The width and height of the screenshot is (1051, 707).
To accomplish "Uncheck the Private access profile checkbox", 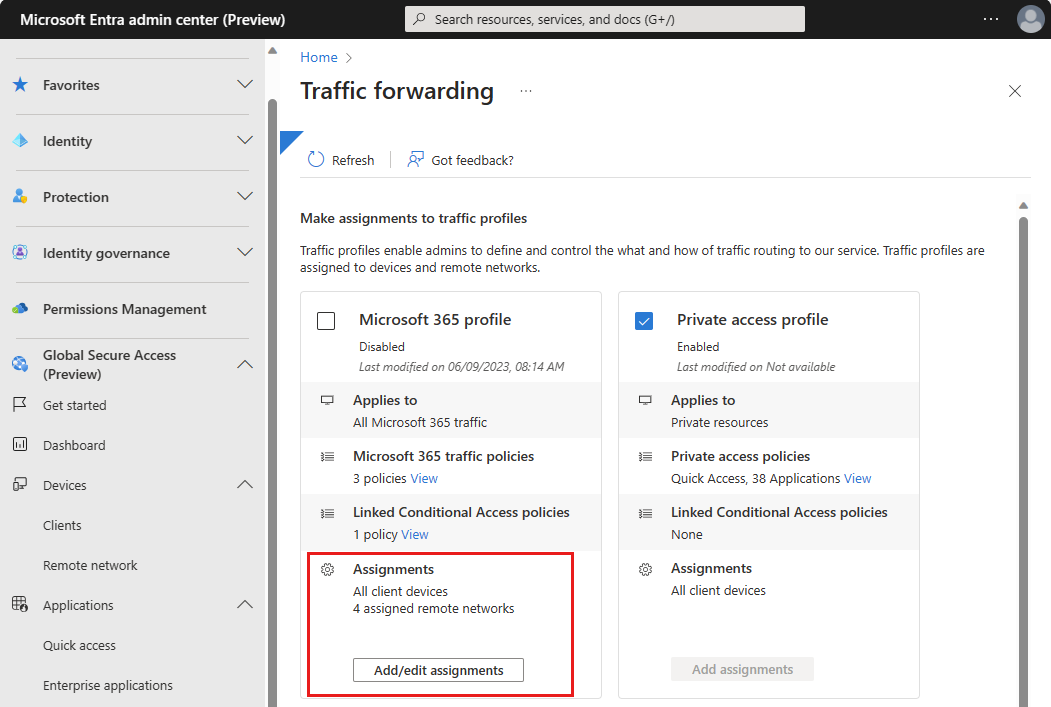I will click(643, 321).
